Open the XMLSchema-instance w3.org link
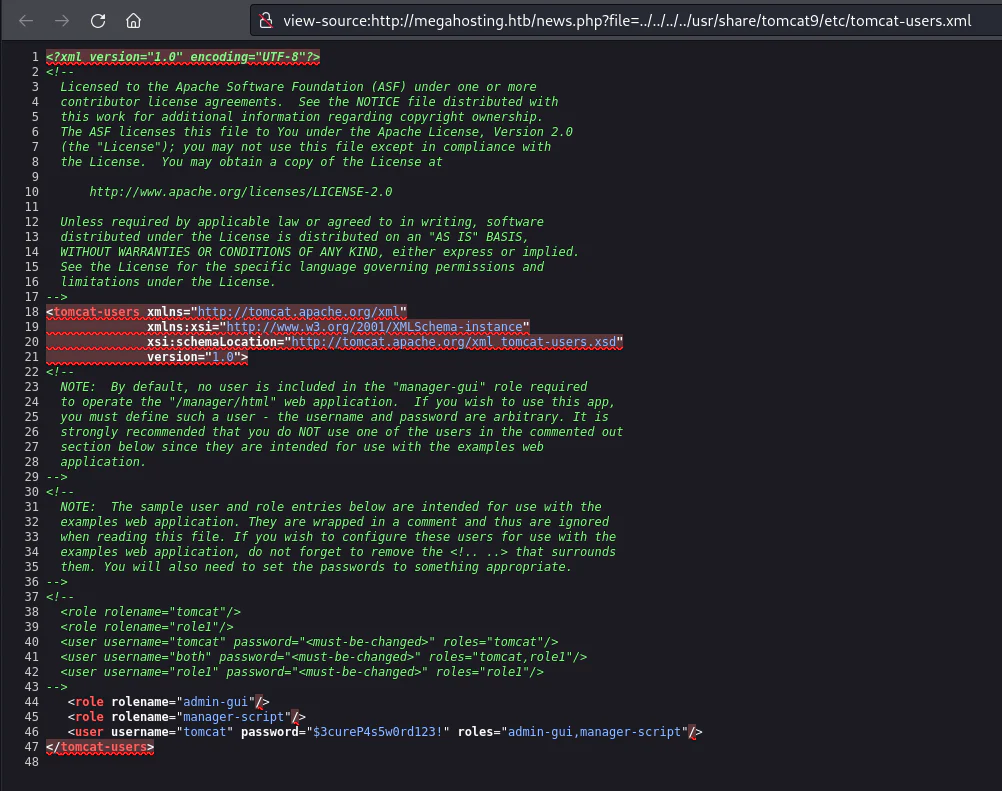The width and height of the screenshot is (1002, 791). pos(374,326)
